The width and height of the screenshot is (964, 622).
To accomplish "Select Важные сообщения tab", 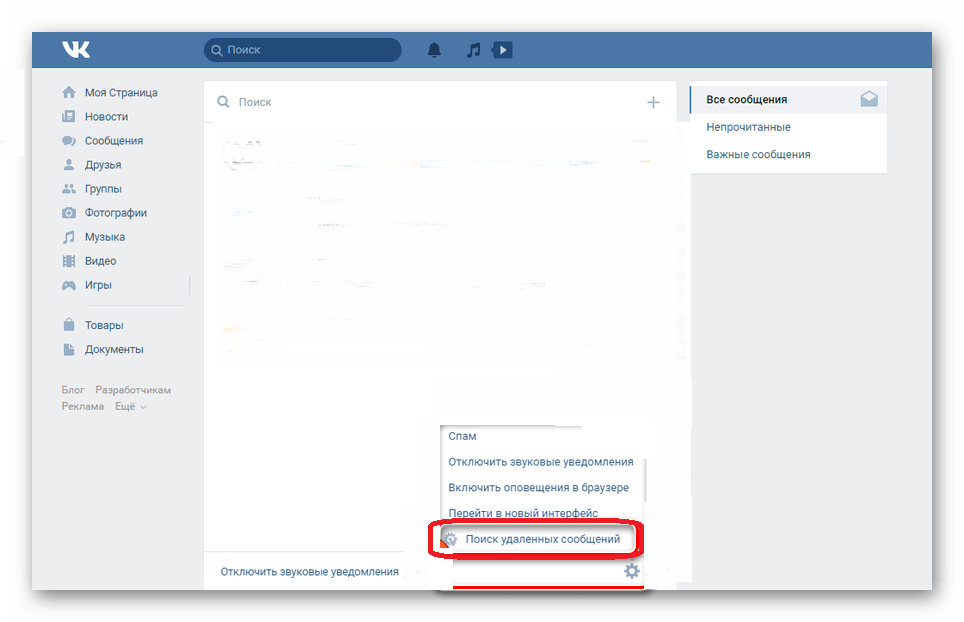I will coord(758,154).
